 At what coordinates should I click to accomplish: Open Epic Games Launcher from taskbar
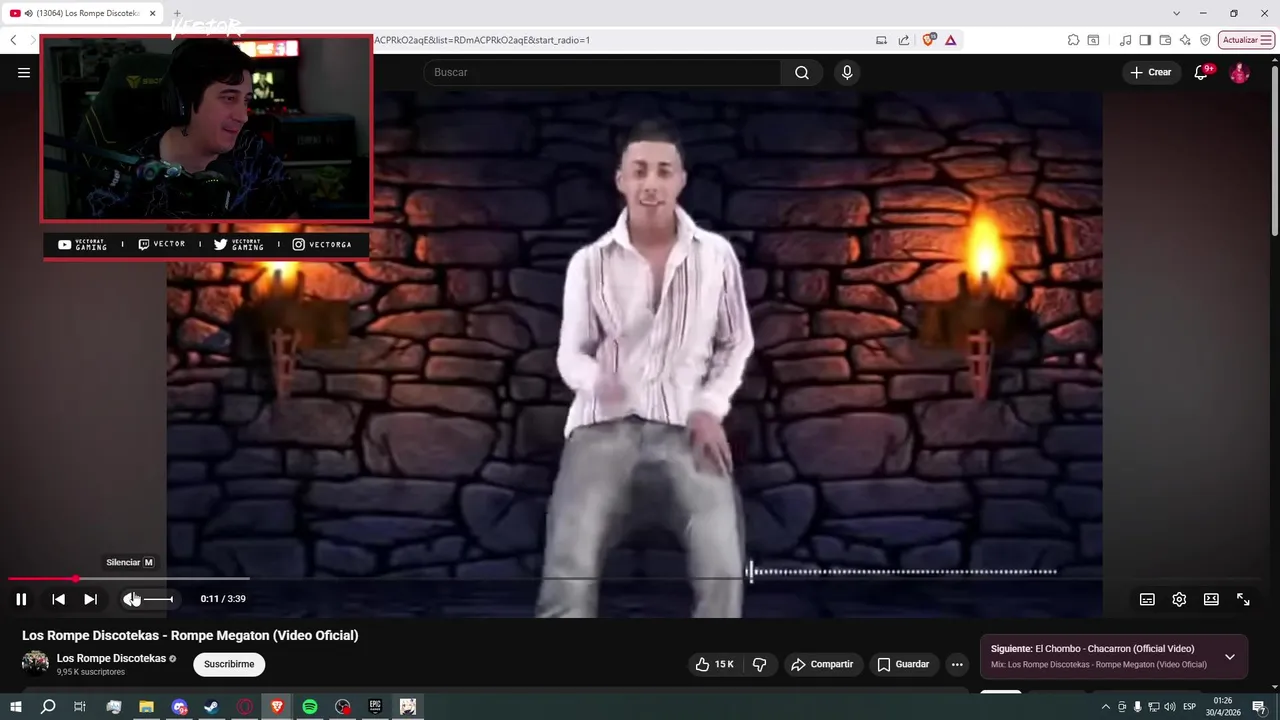pyautogui.click(x=375, y=707)
